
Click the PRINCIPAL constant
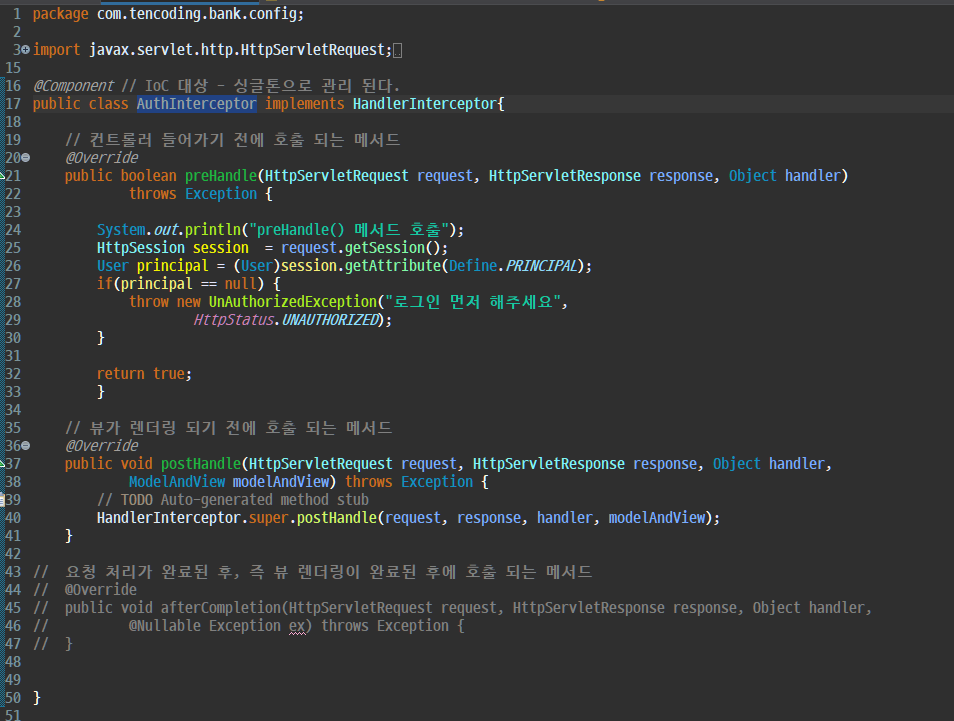(x=541, y=266)
